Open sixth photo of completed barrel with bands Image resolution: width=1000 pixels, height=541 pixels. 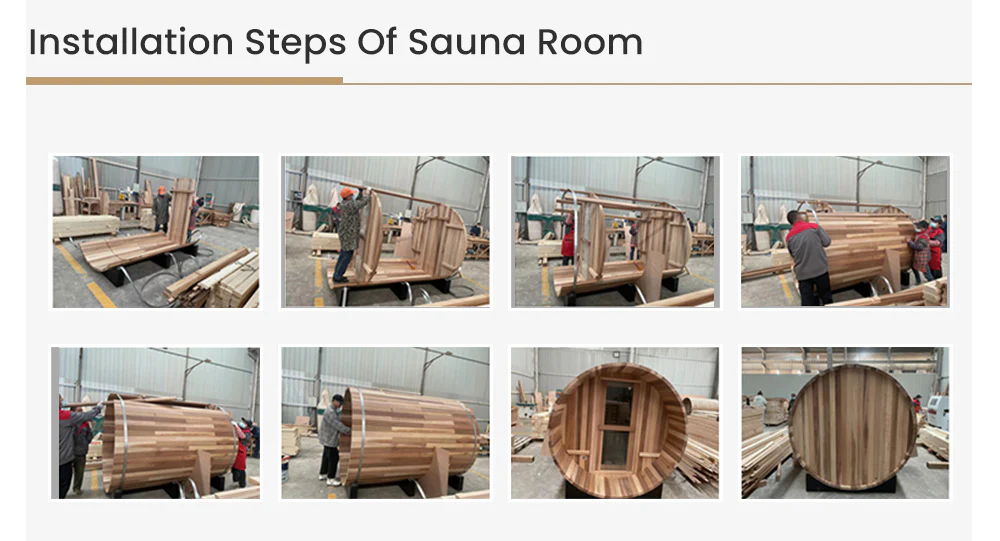385,423
